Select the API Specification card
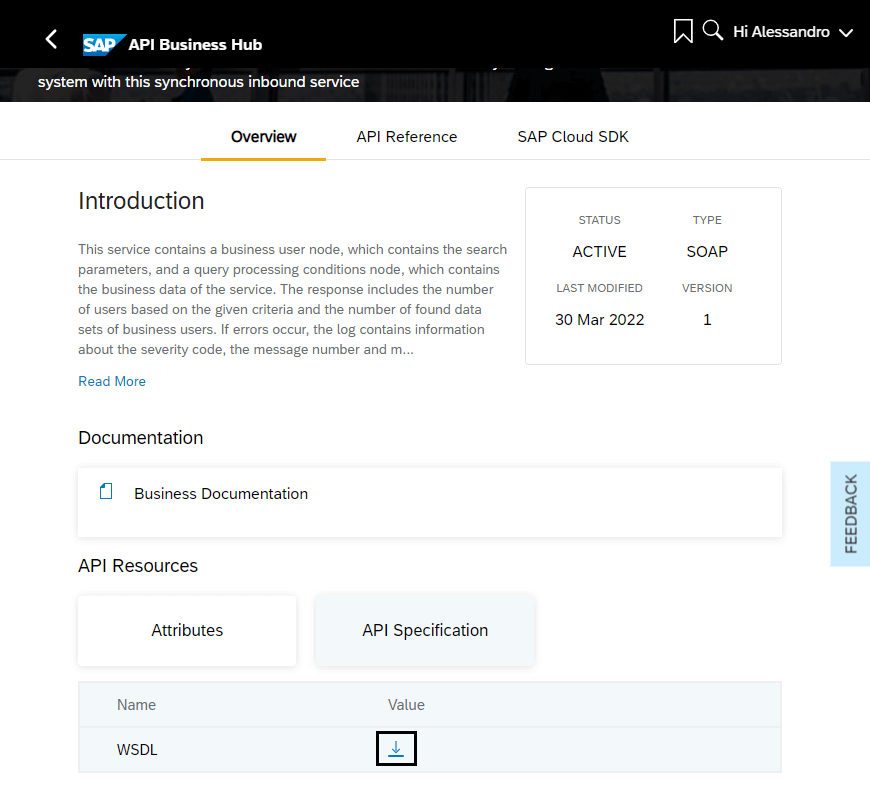The width and height of the screenshot is (870, 797). click(425, 630)
